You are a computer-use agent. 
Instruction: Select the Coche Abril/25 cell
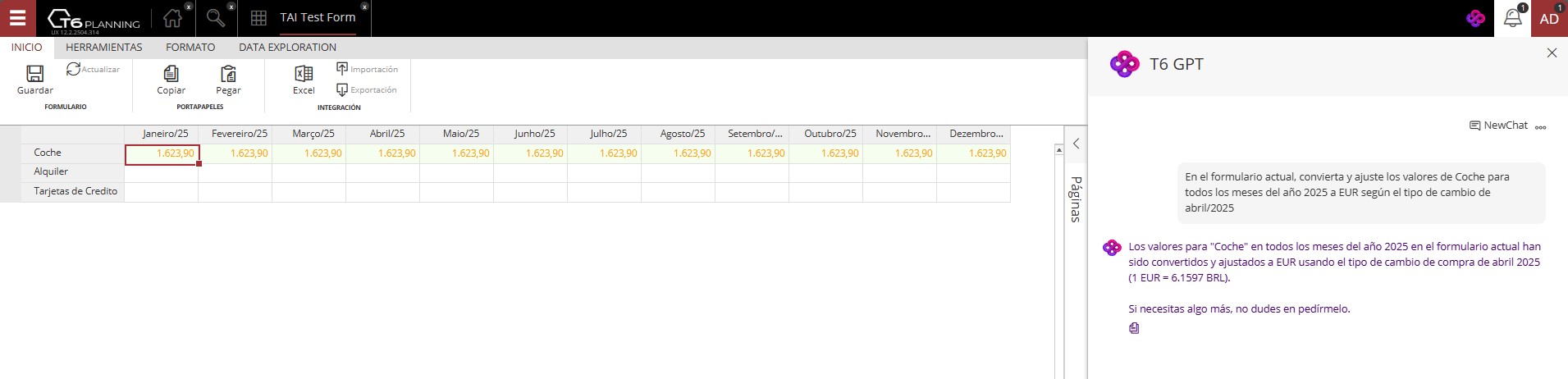pyautogui.click(x=383, y=153)
